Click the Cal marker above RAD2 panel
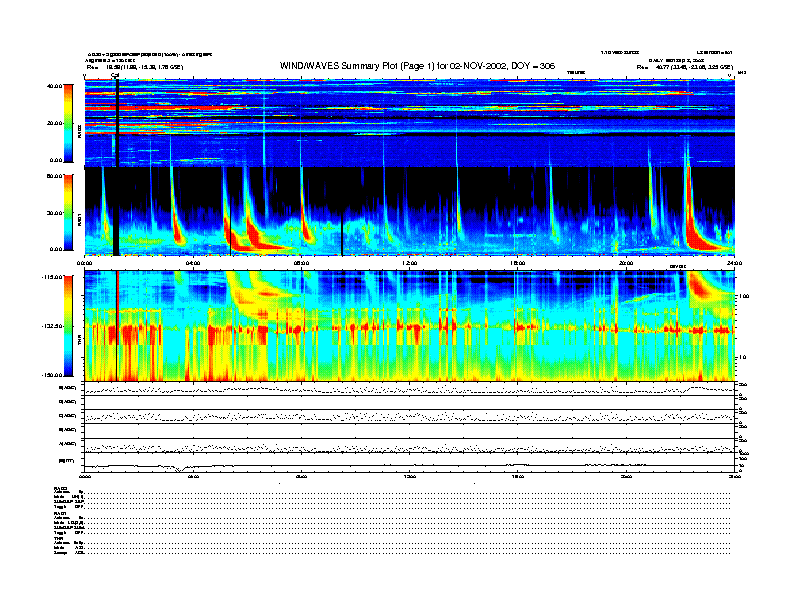Image resolution: width=792 pixels, height=612 pixels. coord(115,75)
